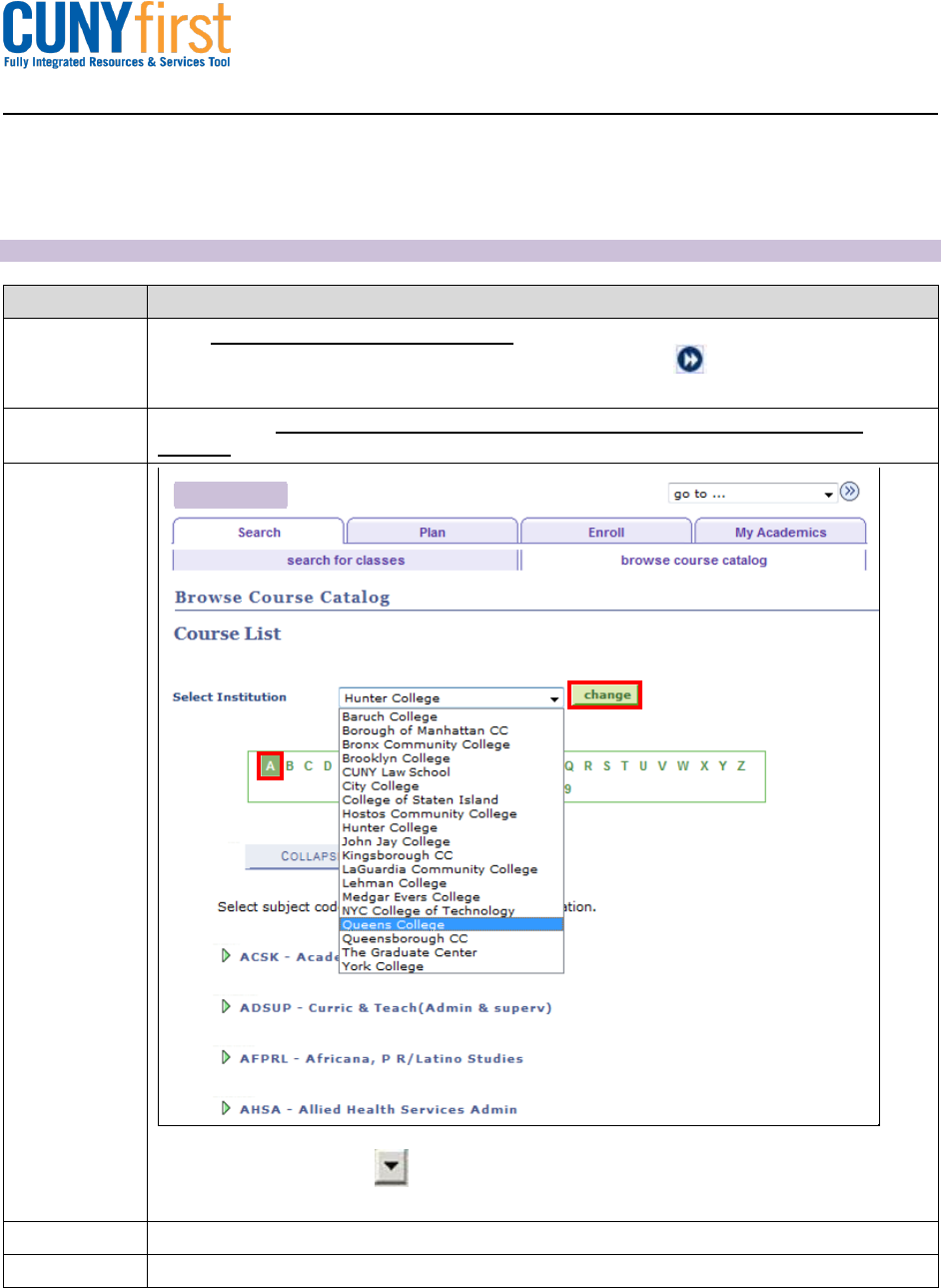Switch to the Search tab

click(x=259, y=532)
